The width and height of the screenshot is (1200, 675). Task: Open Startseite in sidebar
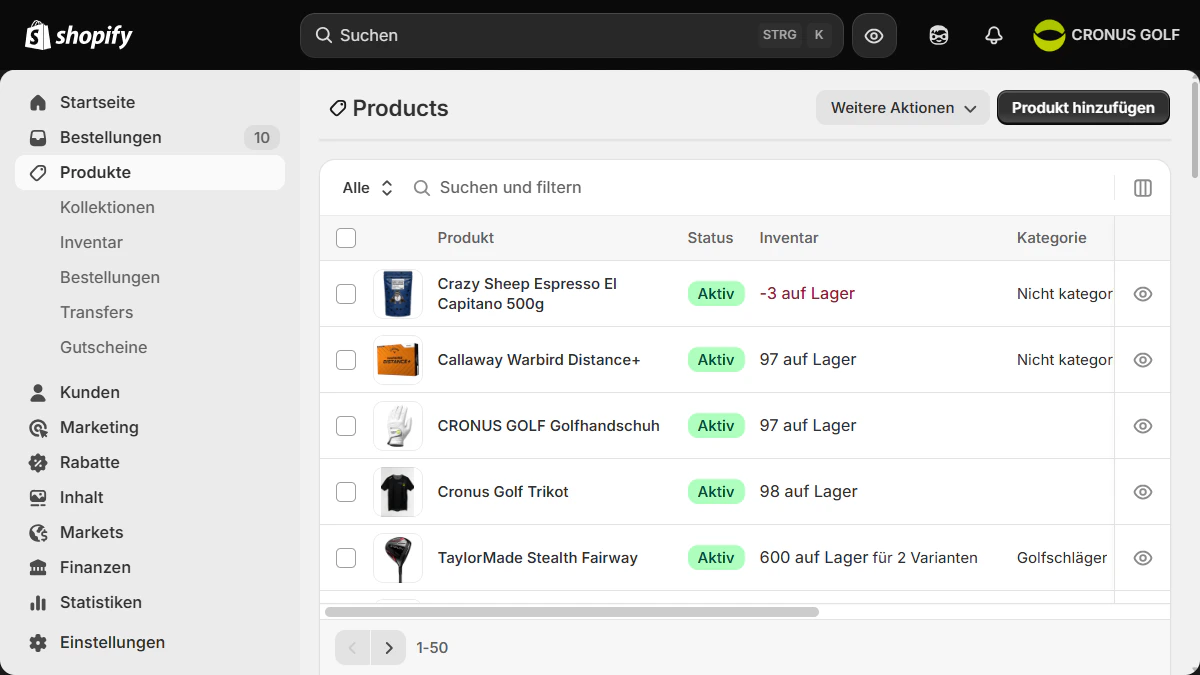click(x=150, y=102)
